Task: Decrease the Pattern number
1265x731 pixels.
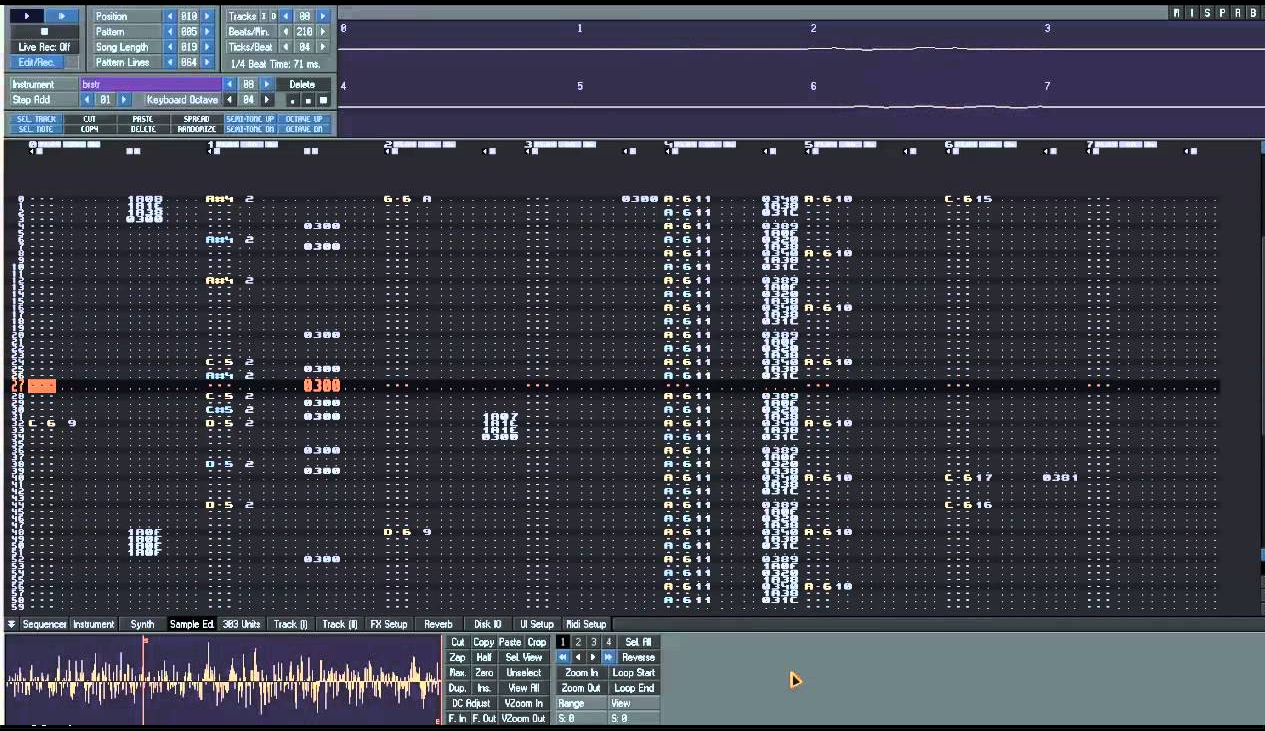Action: coord(170,32)
